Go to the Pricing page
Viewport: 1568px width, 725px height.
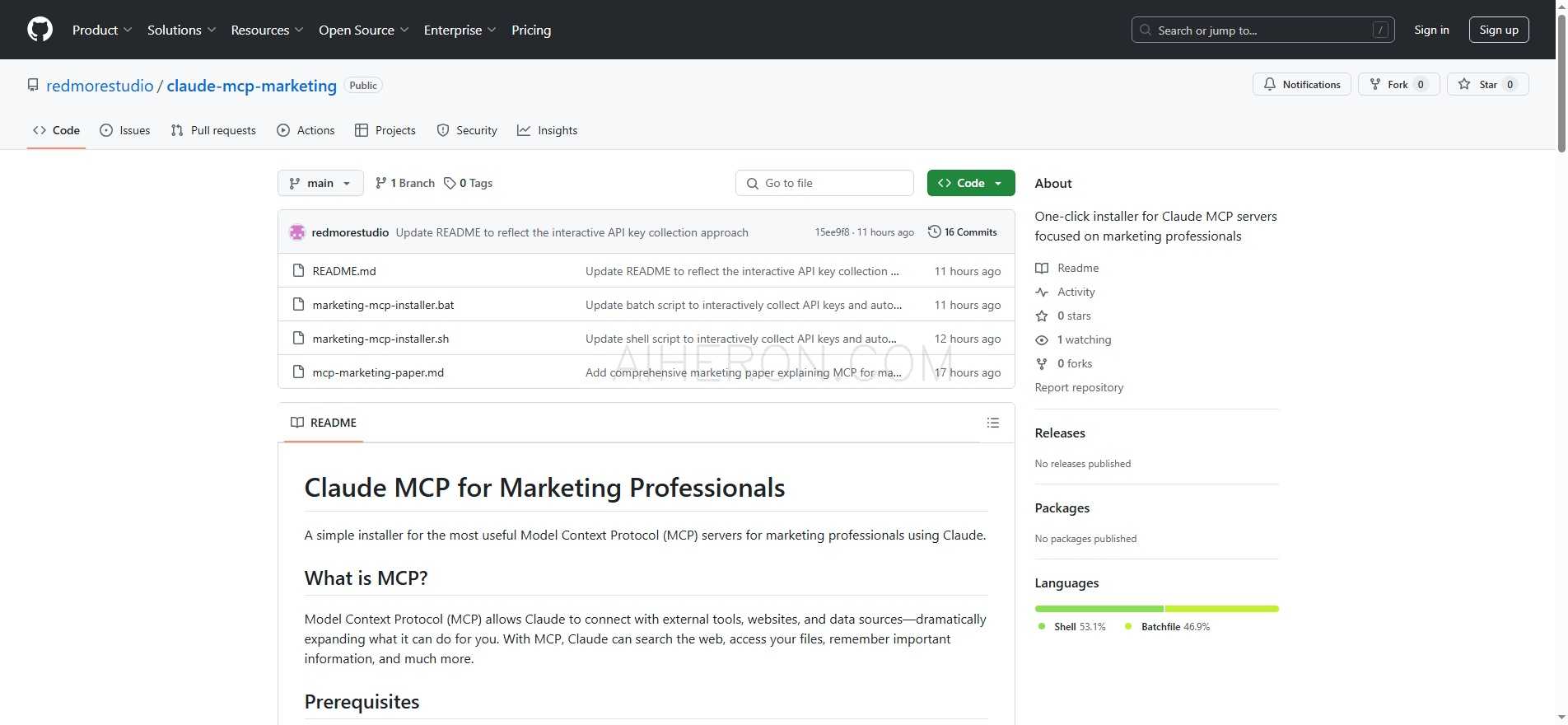click(531, 30)
